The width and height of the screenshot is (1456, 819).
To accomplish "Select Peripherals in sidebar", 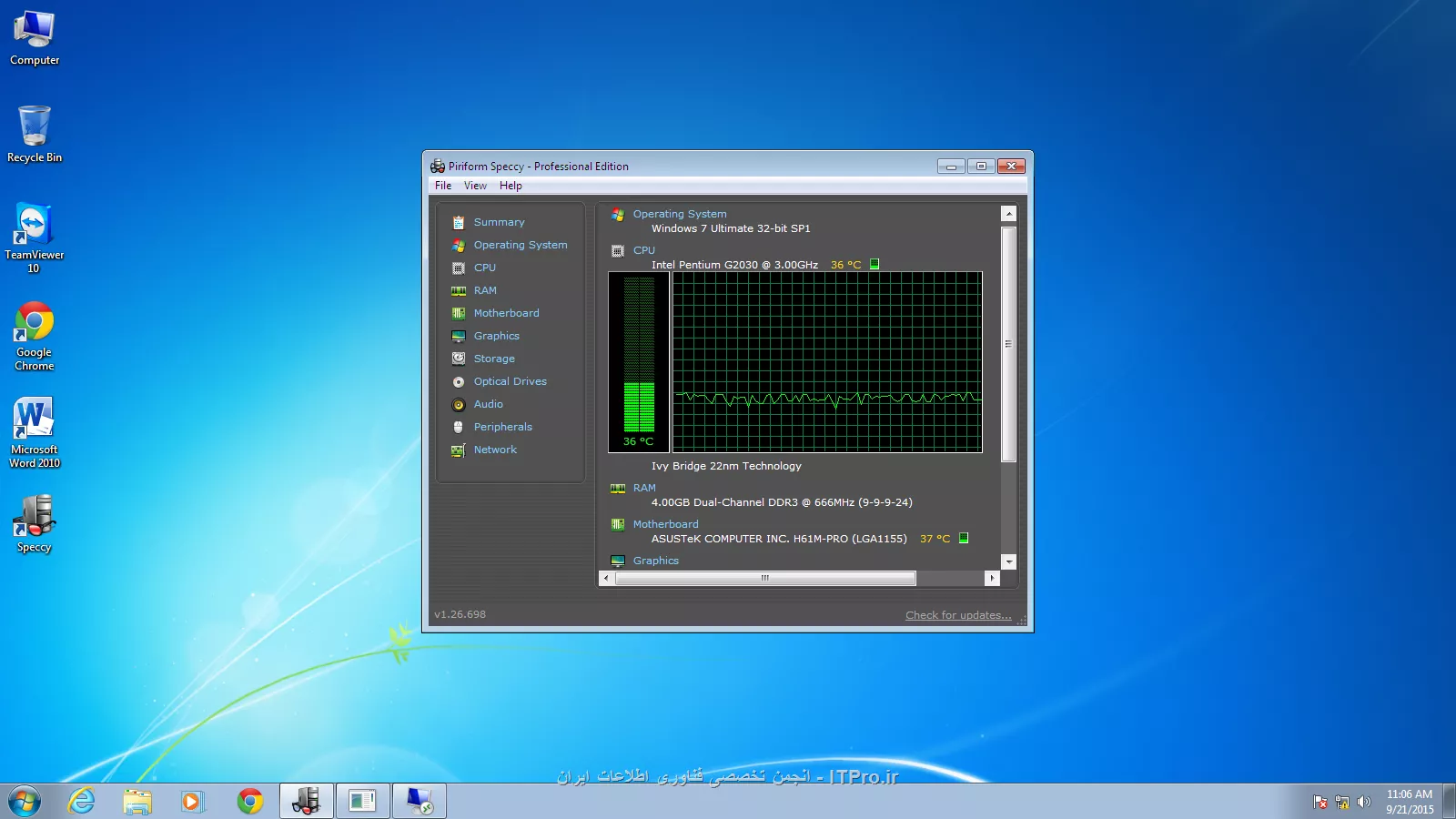I will (x=502, y=427).
